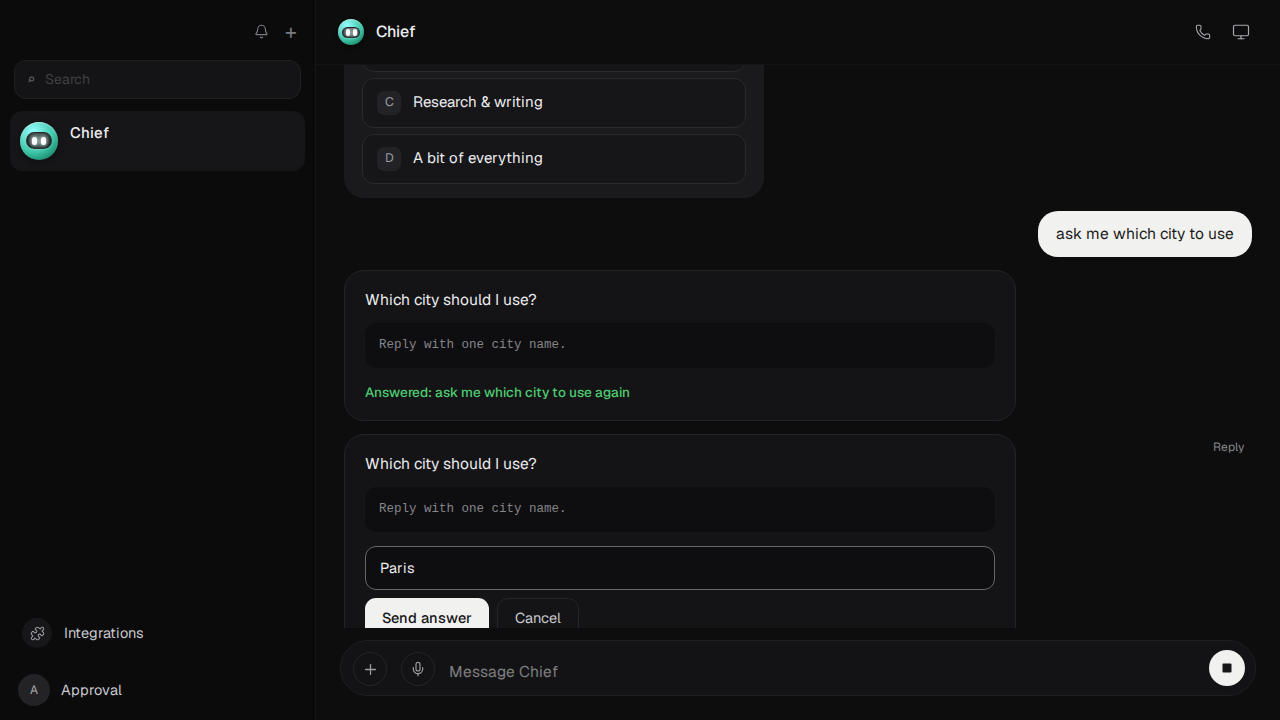1280x720 pixels.
Task: Select option C Research & writing
Action: coord(554,103)
